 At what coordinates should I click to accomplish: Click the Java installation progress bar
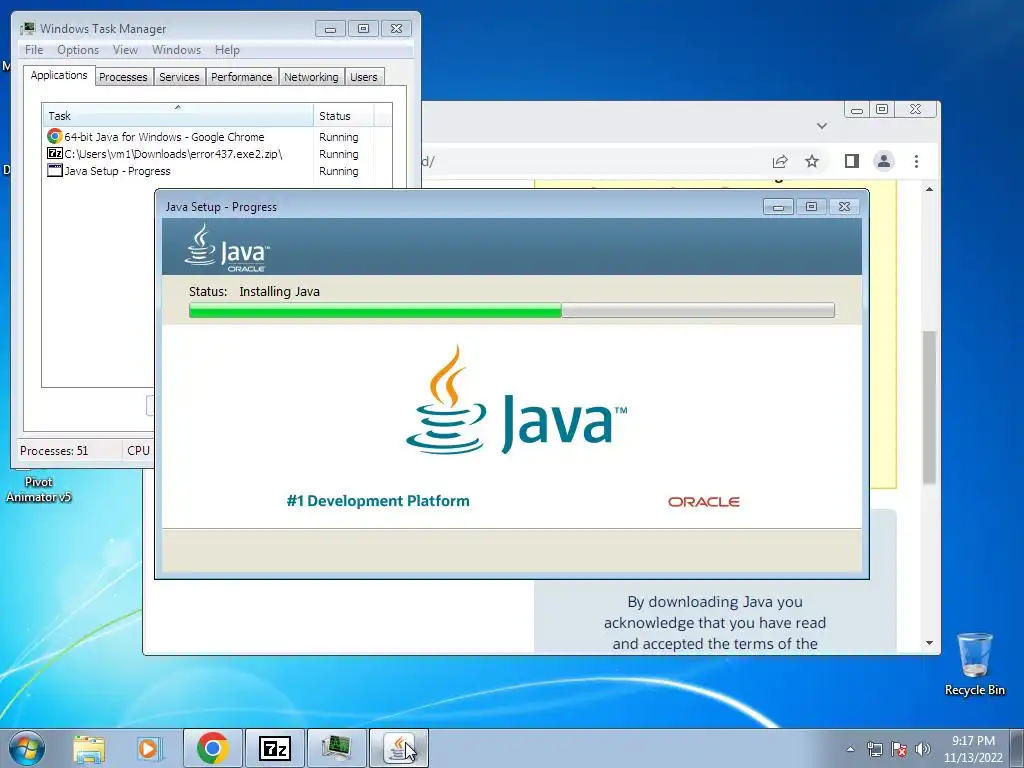click(511, 310)
